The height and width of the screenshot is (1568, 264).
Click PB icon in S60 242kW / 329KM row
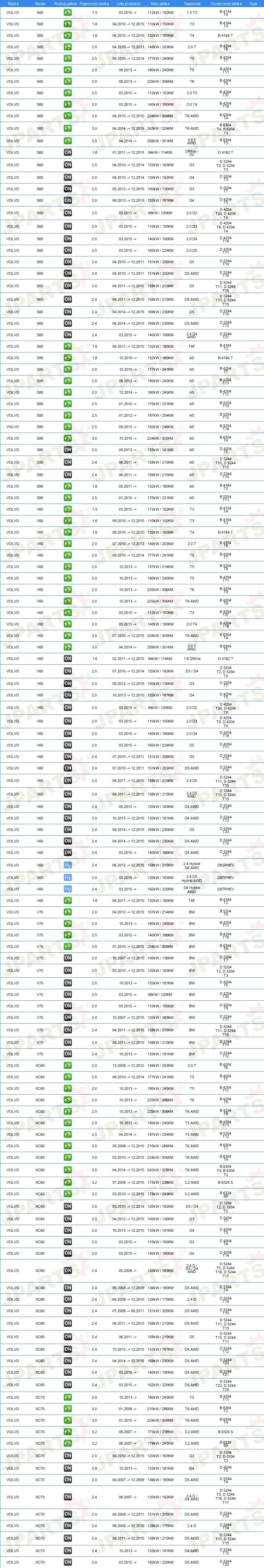coord(68,128)
